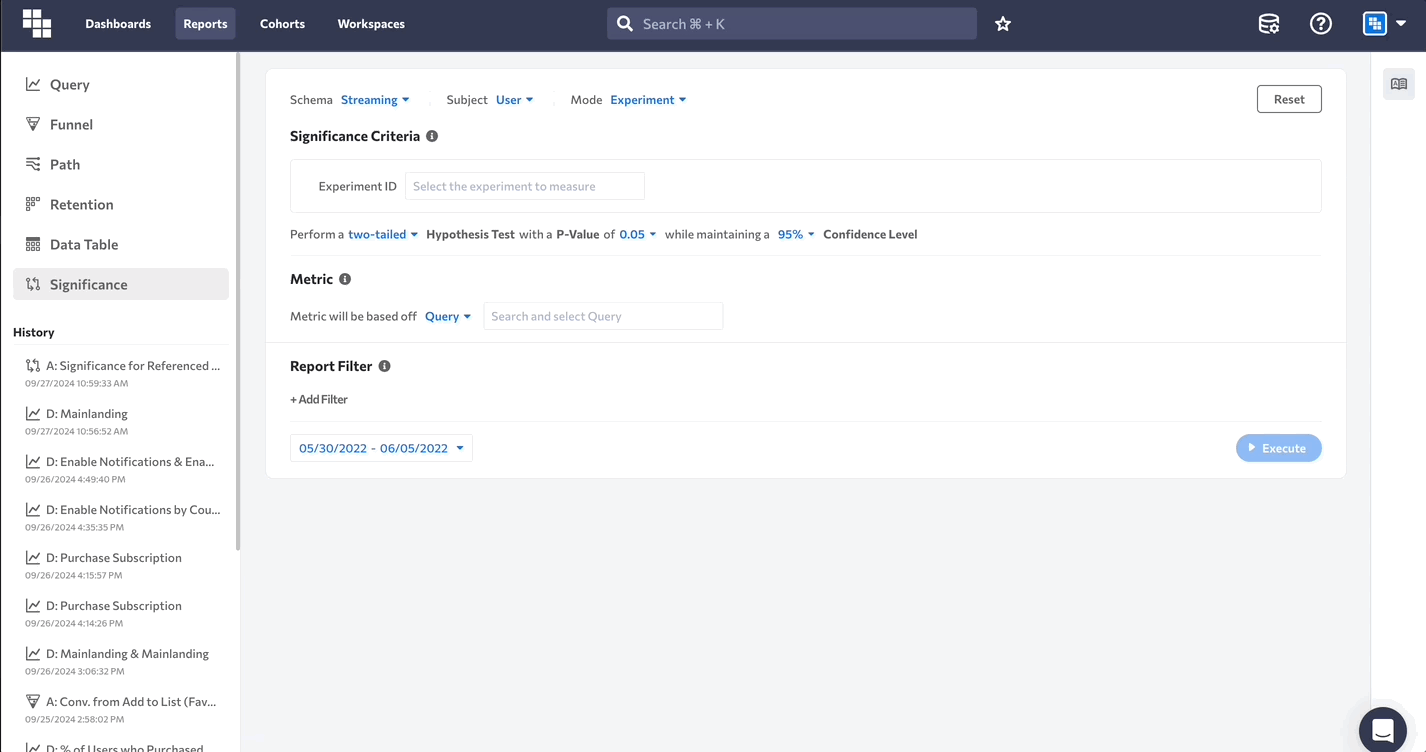This screenshot has width=1426, height=752.
Task: Click the search magnifier icon
Action: coord(625,23)
